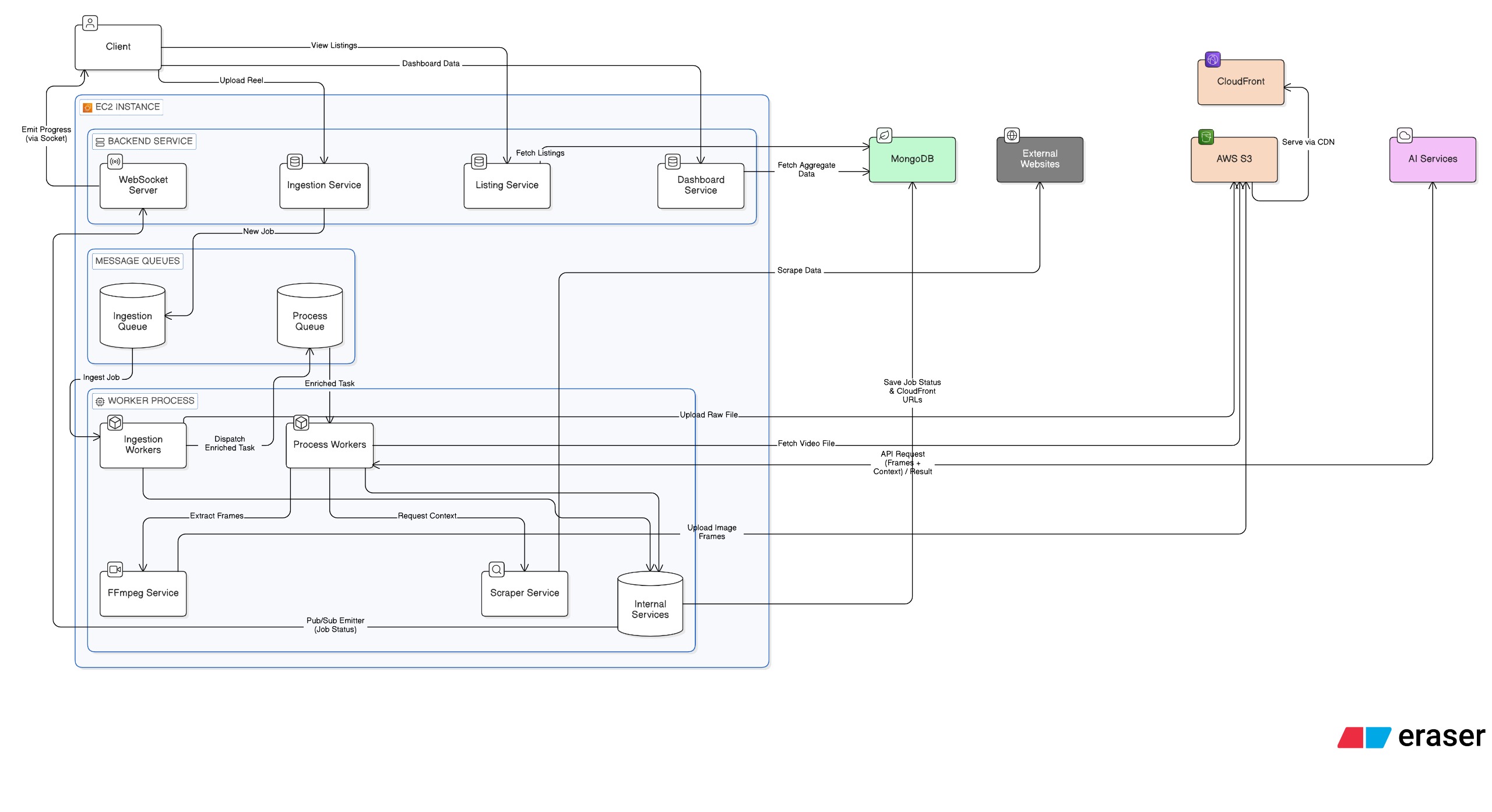Select the Ingestion Service node
Viewport: 1492px width, 812px height.
(x=324, y=186)
